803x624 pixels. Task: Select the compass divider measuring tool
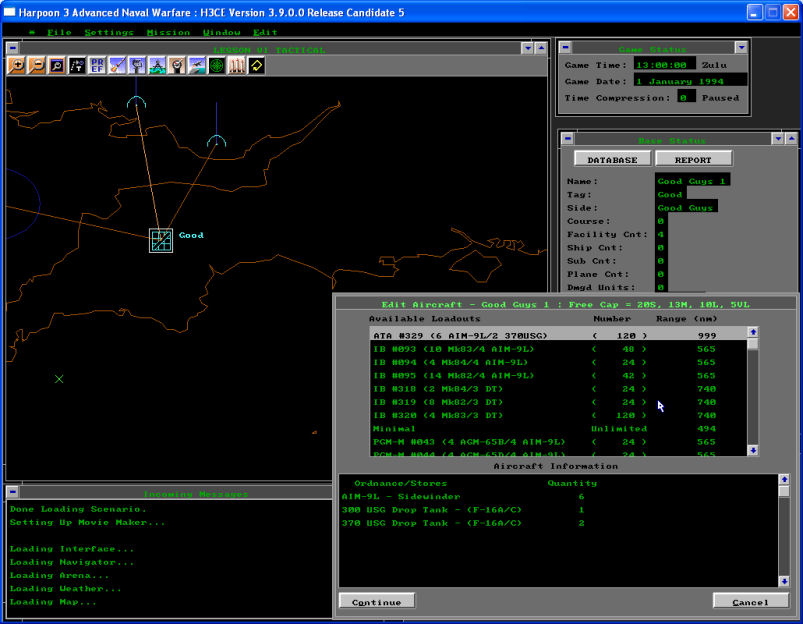click(x=157, y=66)
